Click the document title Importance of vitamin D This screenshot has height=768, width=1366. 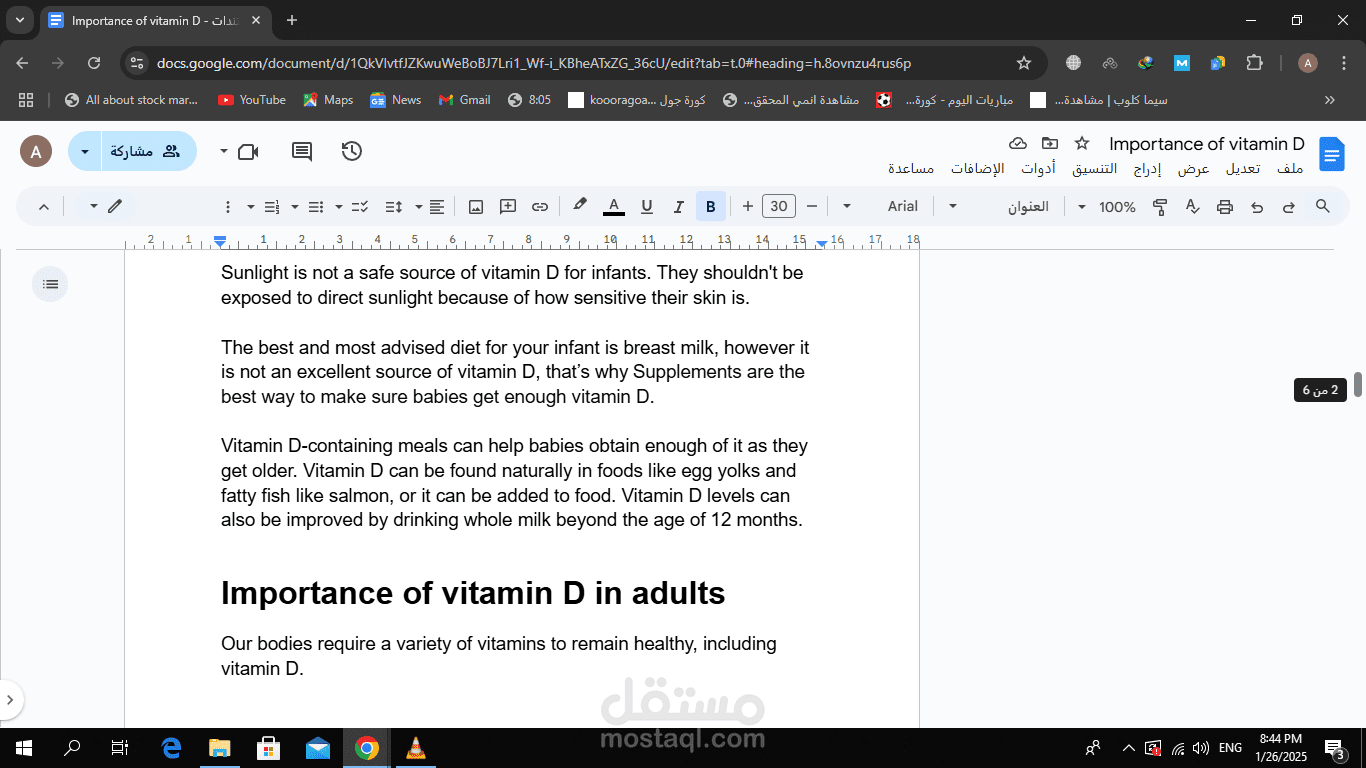pos(1207,144)
